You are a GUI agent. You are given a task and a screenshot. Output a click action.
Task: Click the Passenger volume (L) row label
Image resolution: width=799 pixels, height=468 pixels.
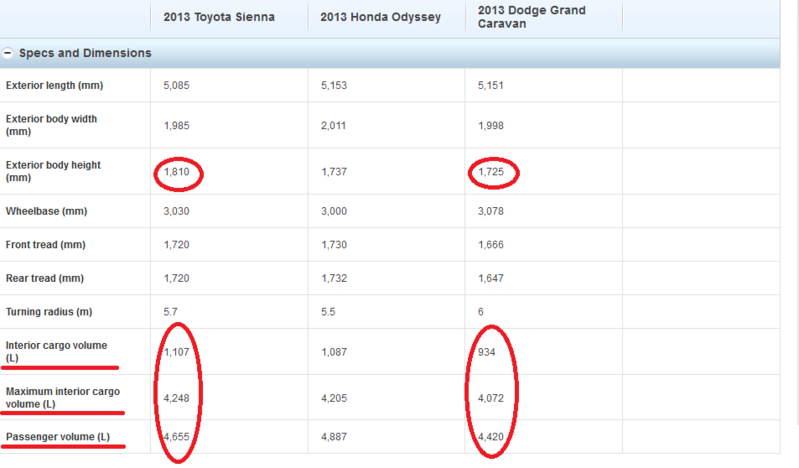[58, 437]
